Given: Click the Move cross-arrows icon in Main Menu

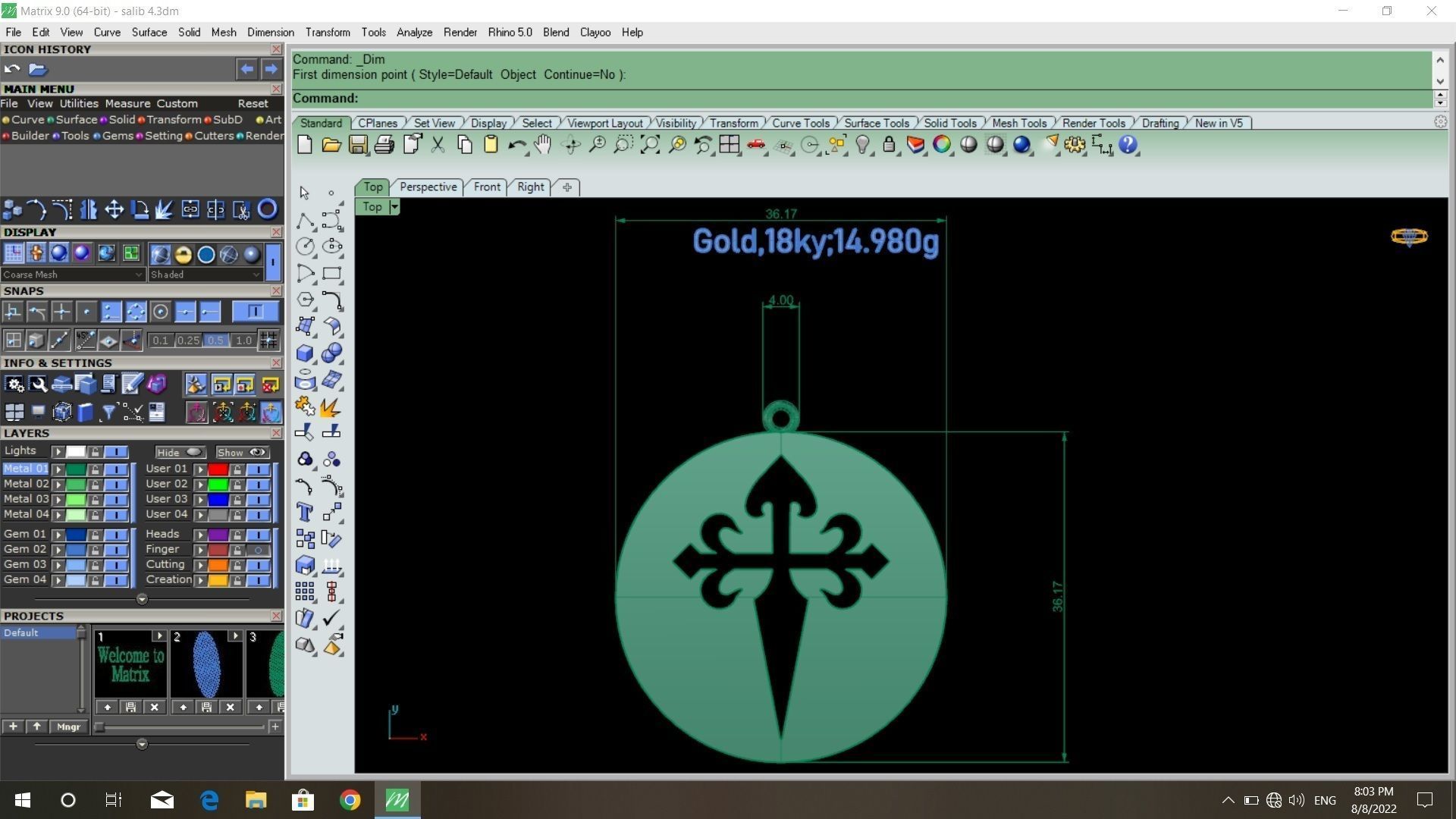Looking at the screenshot, I should pyautogui.click(x=115, y=209).
